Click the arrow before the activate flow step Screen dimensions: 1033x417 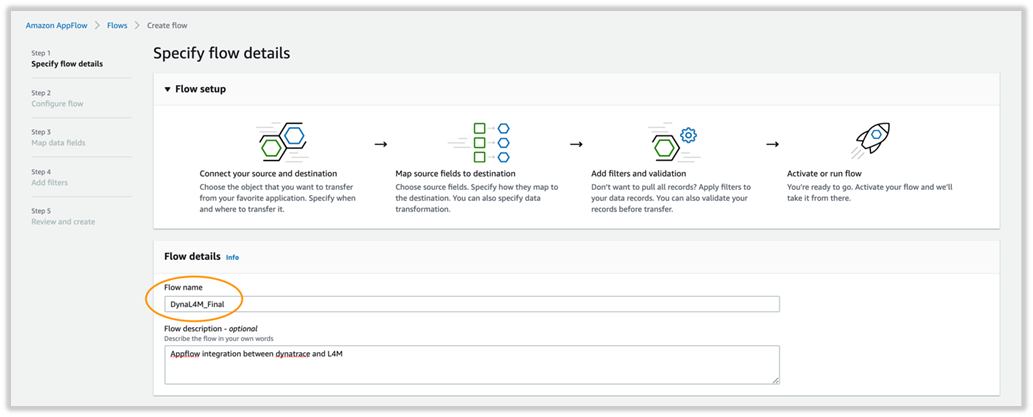773,144
